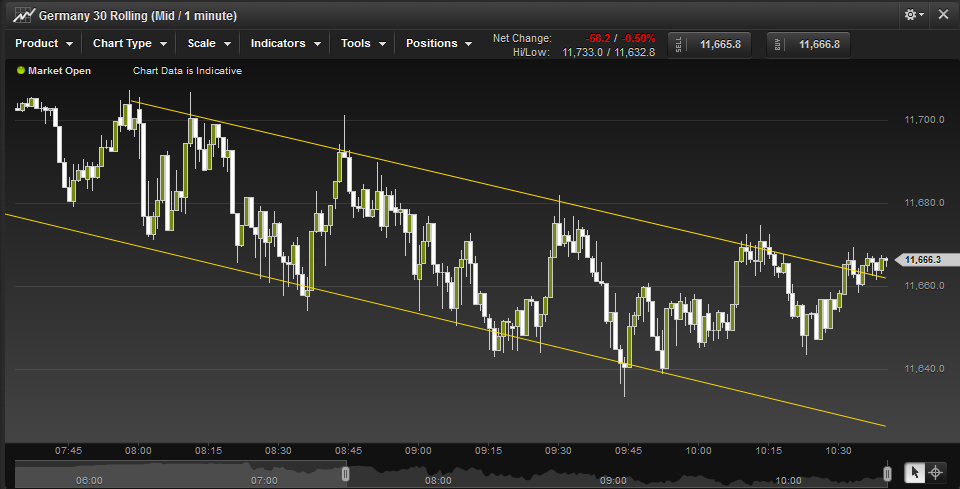Expand the Positions menu
This screenshot has width=960, height=489.
[x=439, y=44]
